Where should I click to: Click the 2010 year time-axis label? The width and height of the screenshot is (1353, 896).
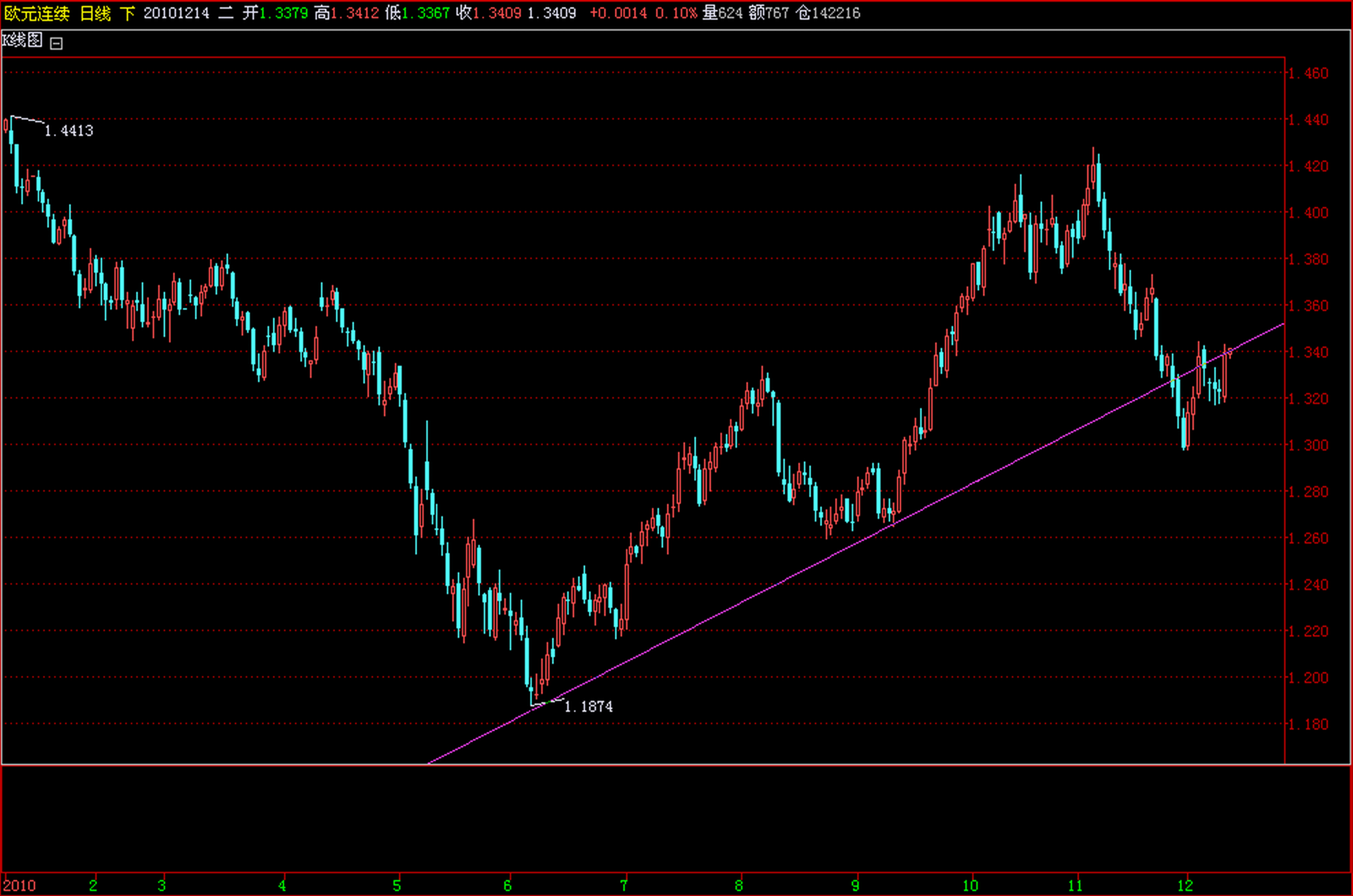pyautogui.click(x=19, y=885)
